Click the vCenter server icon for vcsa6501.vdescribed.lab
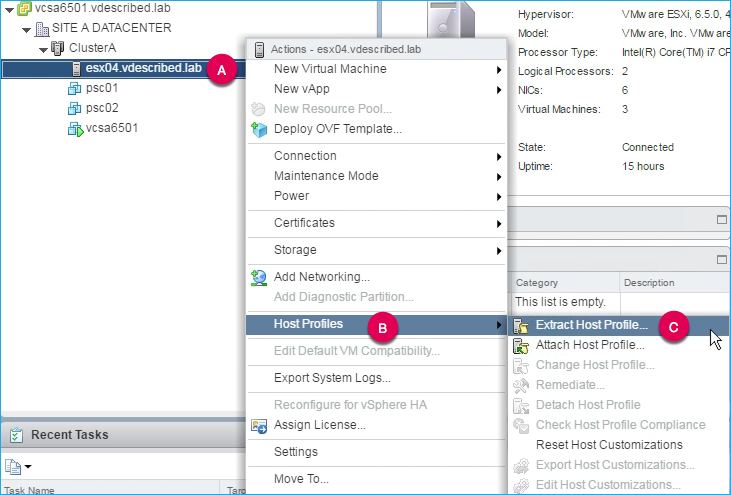Image resolution: width=731 pixels, height=495 pixels. [24, 8]
